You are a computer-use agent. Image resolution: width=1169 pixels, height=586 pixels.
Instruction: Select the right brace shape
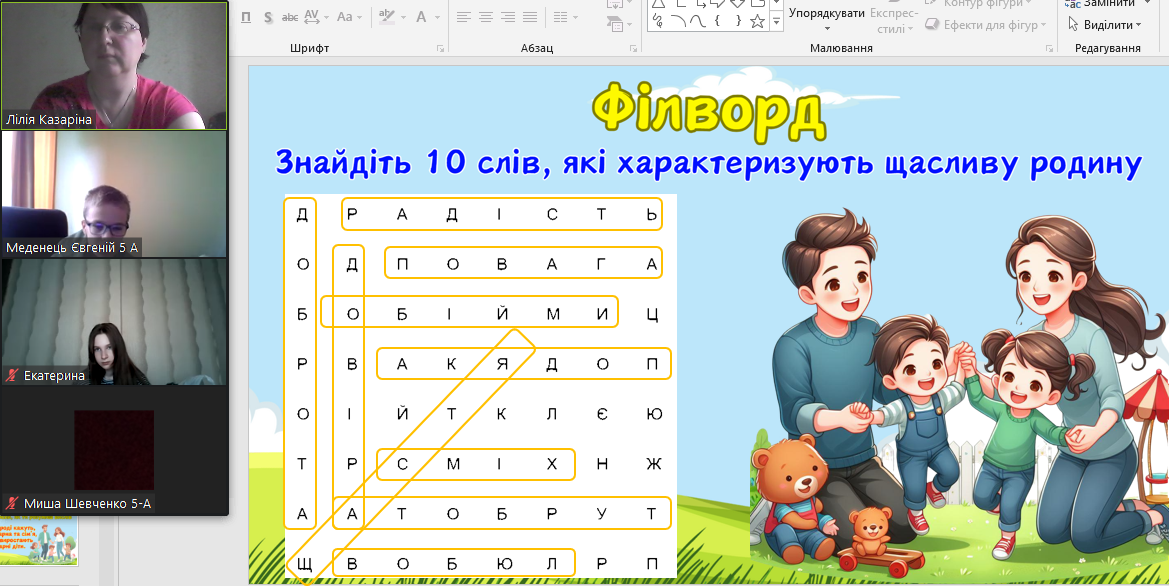click(737, 22)
